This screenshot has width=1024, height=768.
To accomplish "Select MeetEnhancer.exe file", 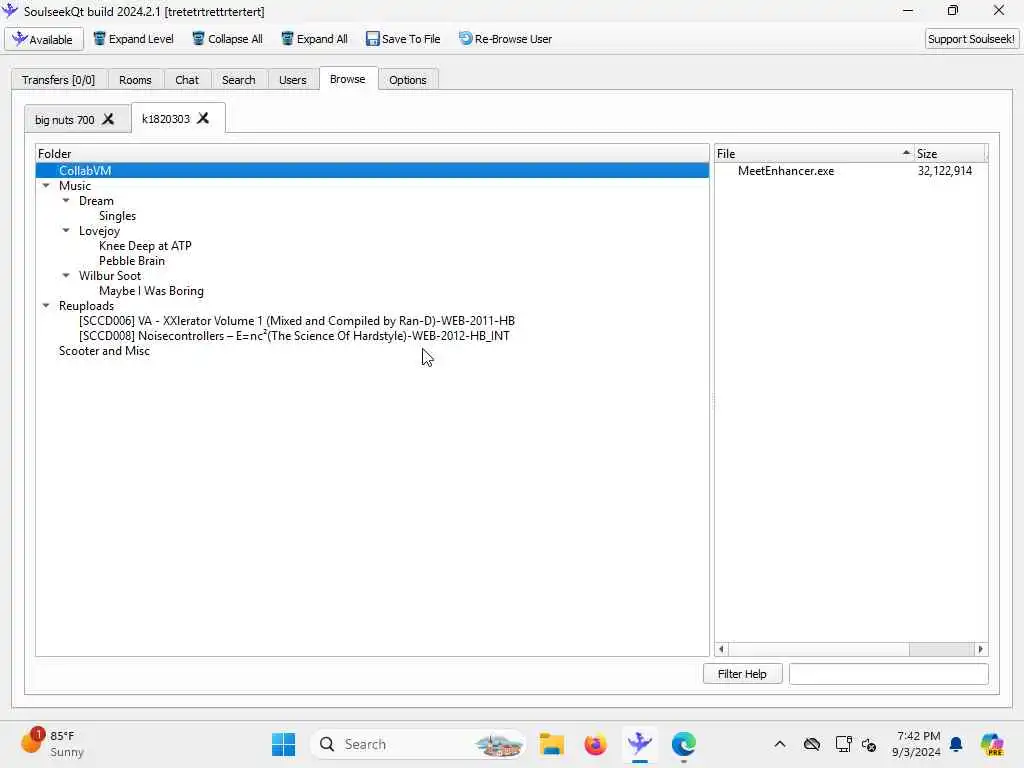I will (x=786, y=170).
